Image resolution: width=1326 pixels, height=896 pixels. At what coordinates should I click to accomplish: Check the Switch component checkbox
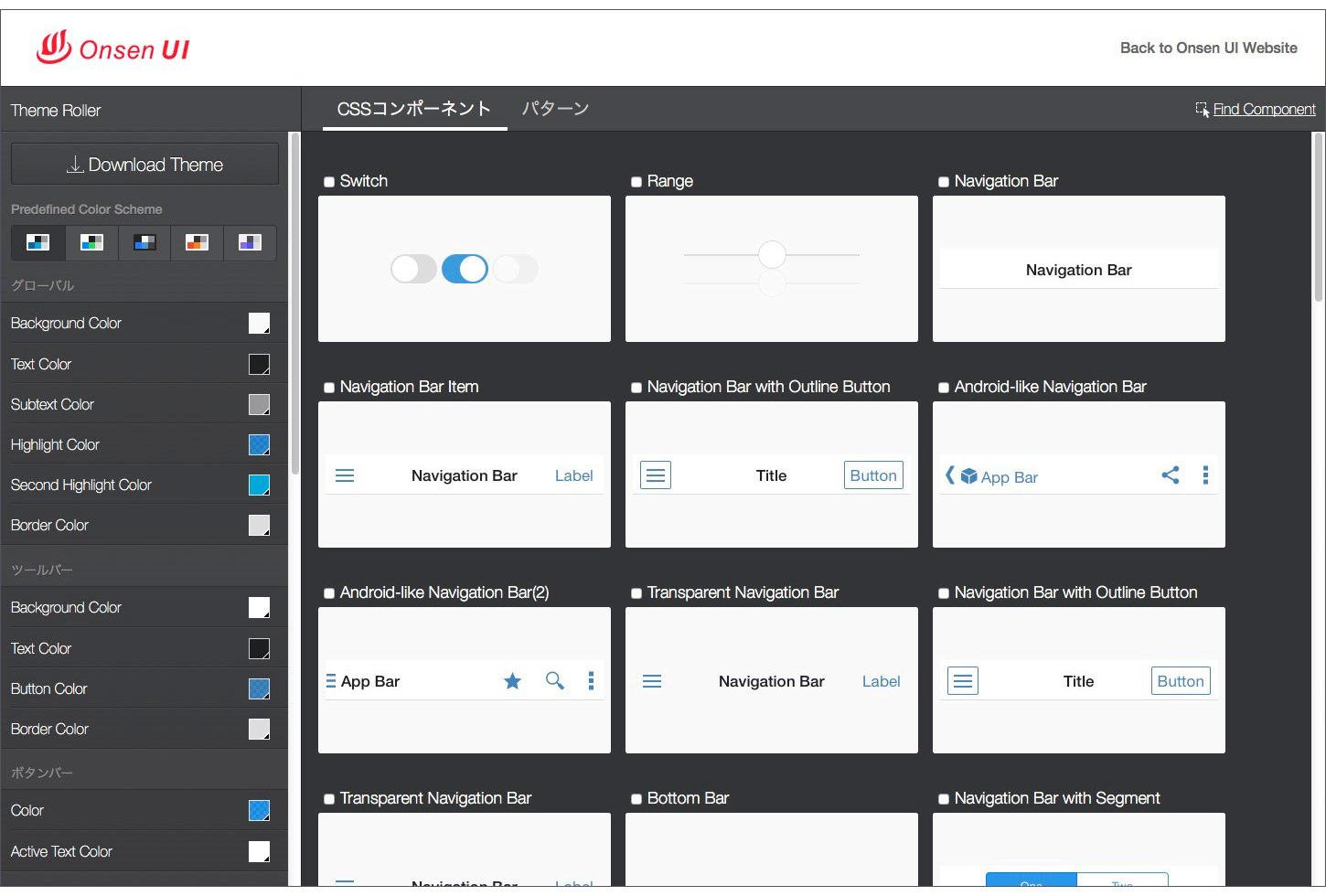click(x=329, y=182)
